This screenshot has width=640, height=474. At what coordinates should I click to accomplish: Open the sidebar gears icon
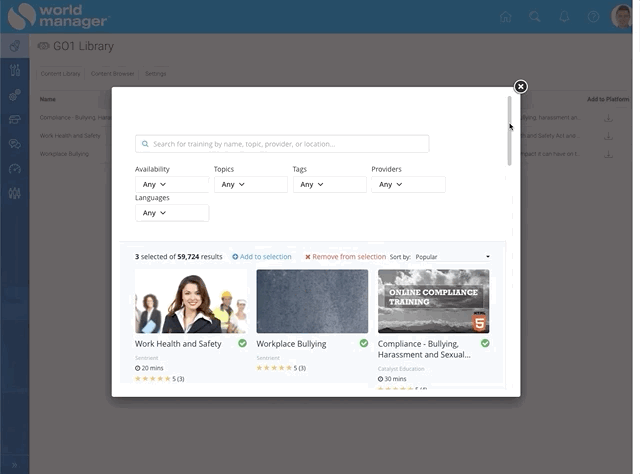[x=15, y=95]
